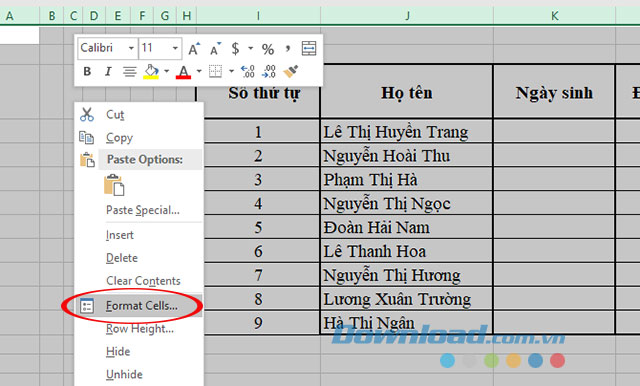Expand fill color dropdown arrow
The image size is (640, 386).
(x=167, y=71)
